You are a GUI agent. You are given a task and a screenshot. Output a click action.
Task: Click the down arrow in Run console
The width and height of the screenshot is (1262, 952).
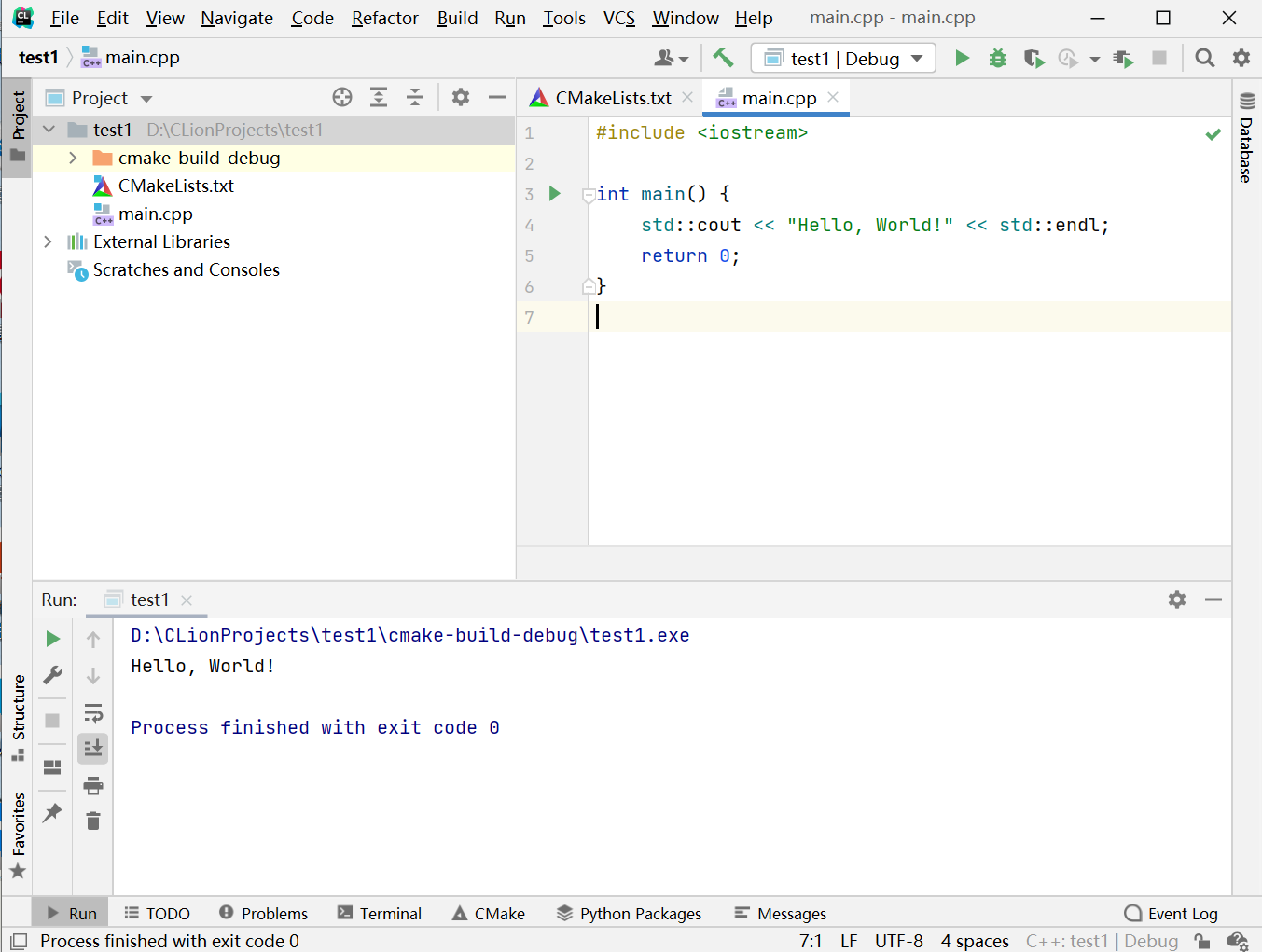tap(93, 675)
